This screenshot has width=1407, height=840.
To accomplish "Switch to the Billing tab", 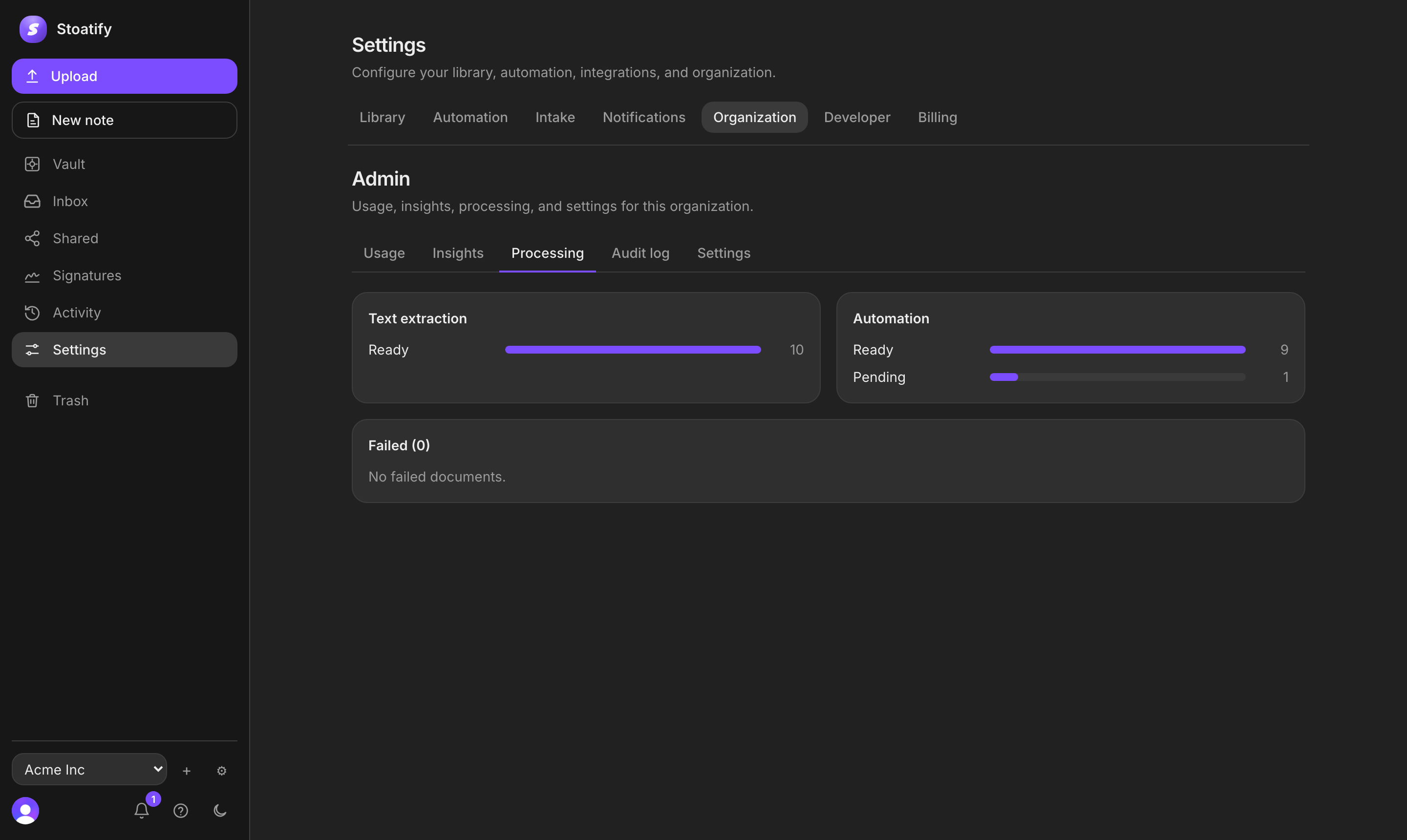I will tap(937, 117).
